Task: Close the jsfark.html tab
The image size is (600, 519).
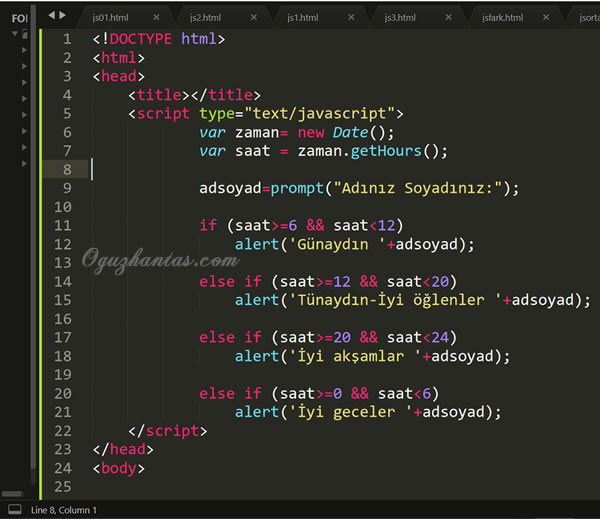Action: pyautogui.click(x=546, y=17)
